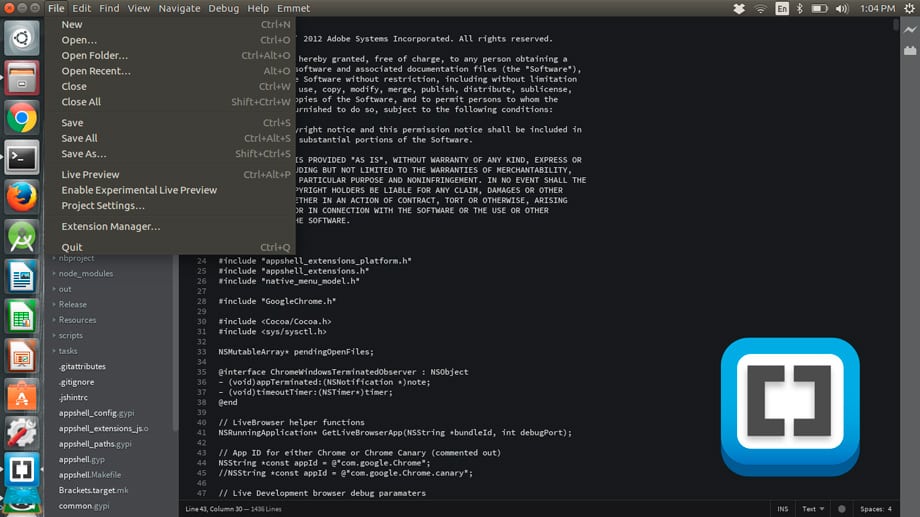Open .jshintrc file in tree
Viewport: 920px width, 517px height.
pyautogui.click(x=73, y=397)
